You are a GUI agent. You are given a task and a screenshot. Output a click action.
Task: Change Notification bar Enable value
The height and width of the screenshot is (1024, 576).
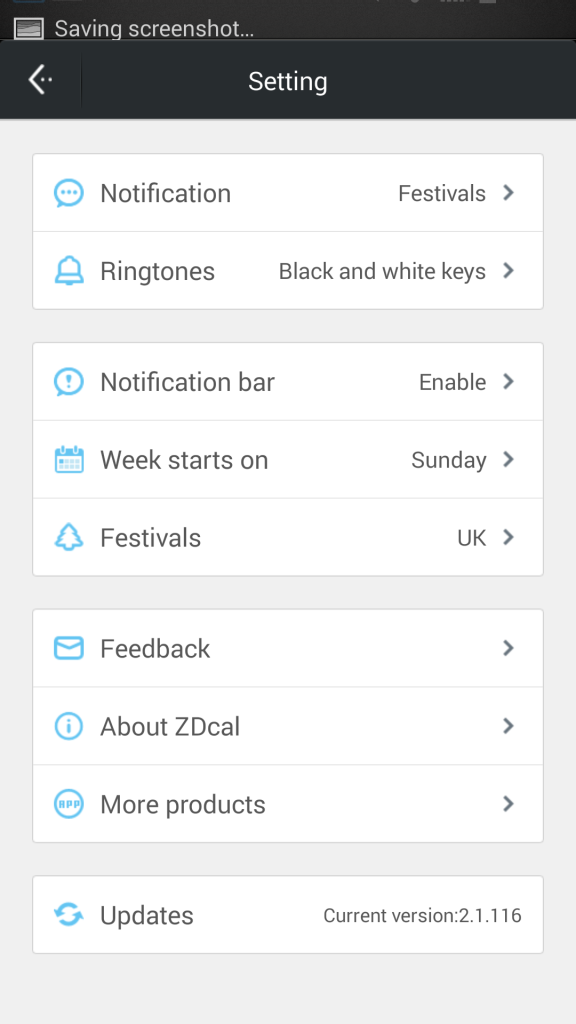tap(453, 382)
